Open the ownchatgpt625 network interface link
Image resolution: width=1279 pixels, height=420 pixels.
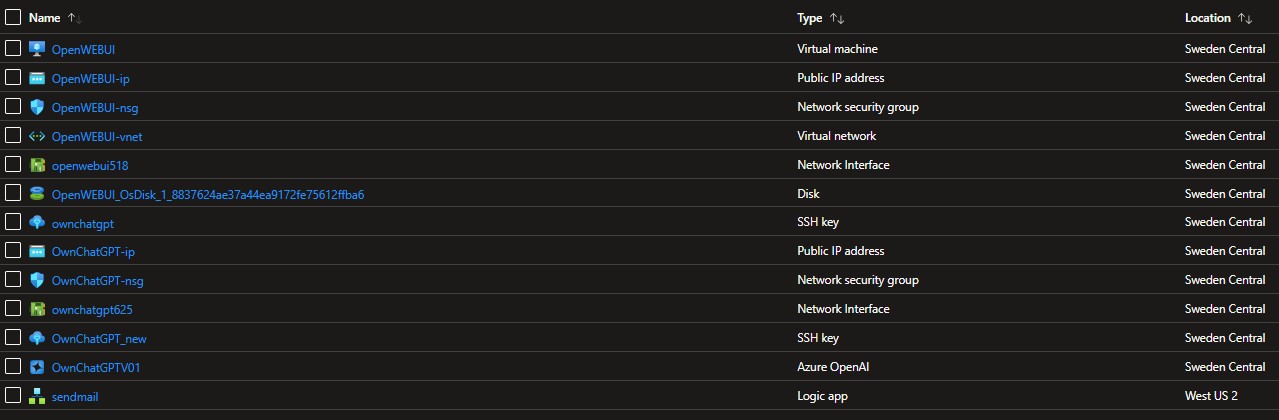92,309
